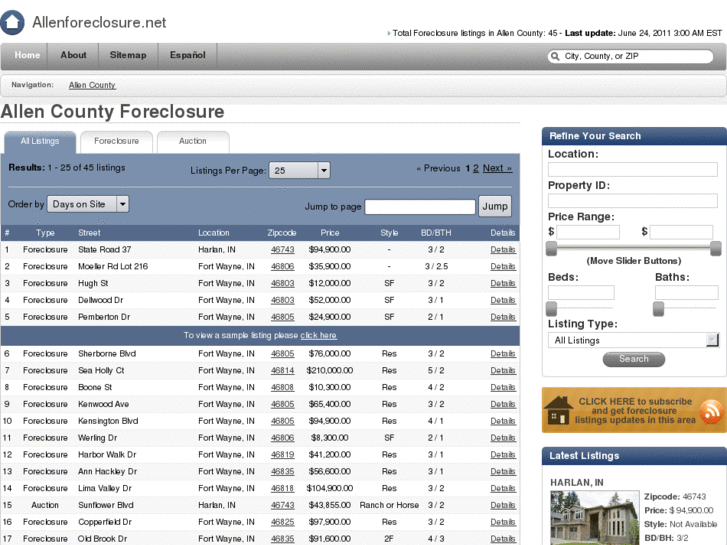Image resolution: width=727 pixels, height=545 pixels.
Task: Select the Español menu item
Action: [x=187, y=55]
